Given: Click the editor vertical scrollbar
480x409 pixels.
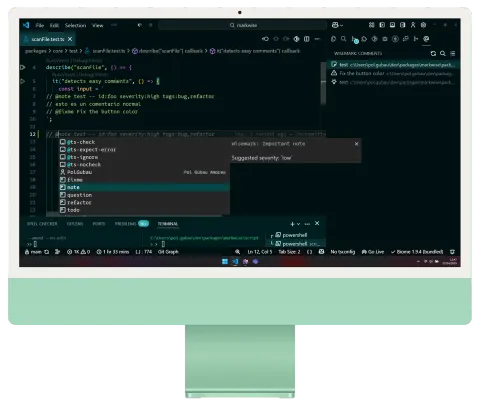Looking at the screenshot, I should pyautogui.click(x=323, y=83).
